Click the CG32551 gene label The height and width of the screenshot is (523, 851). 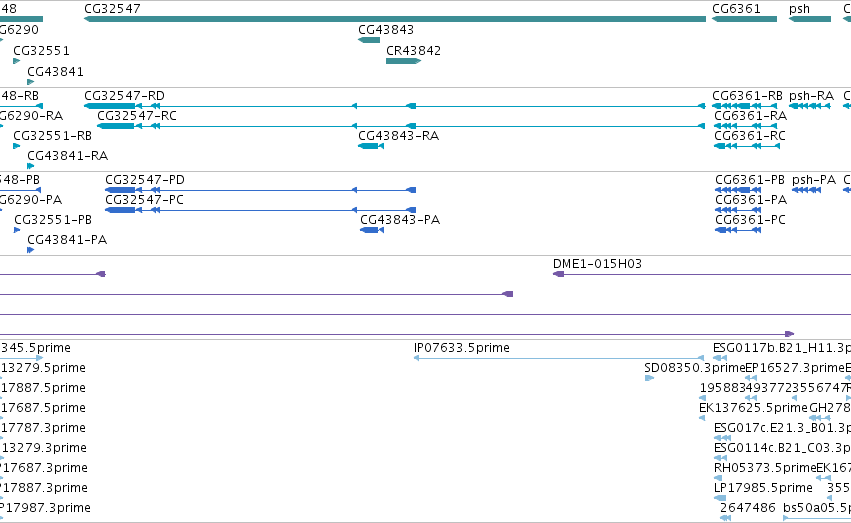(41, 50)
